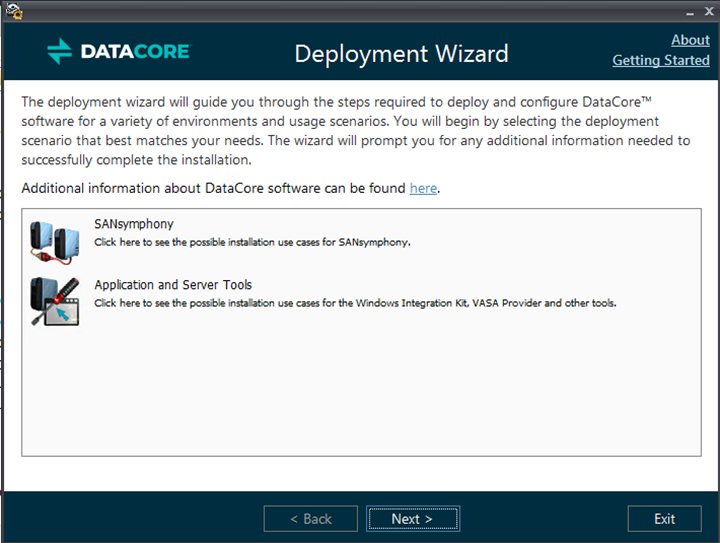Select the Application and Server Tools title
This screenshot has width=720, height=543.
[173, 285]
